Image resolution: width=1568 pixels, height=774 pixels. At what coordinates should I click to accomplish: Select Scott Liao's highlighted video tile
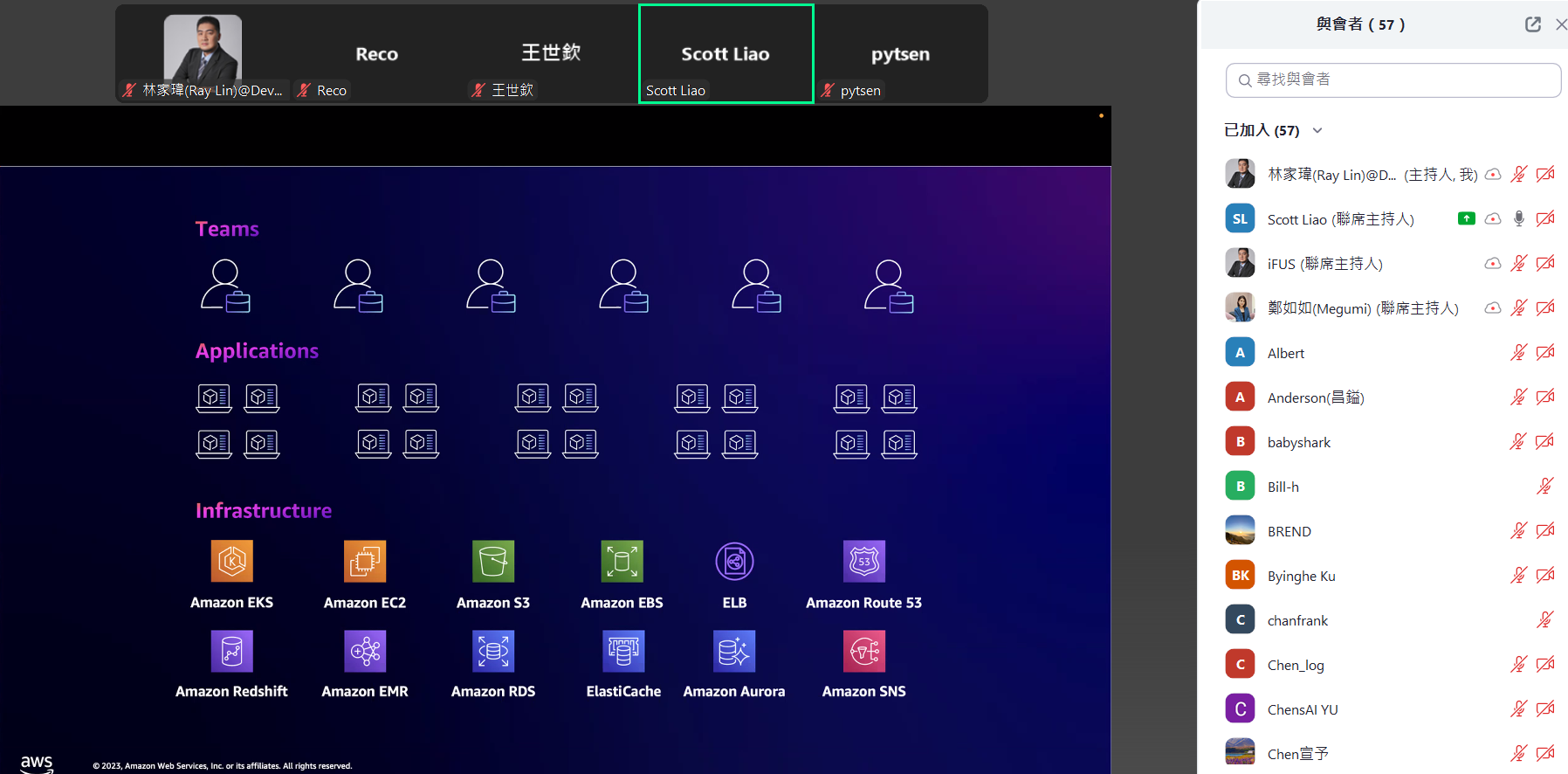pos(726,54)
